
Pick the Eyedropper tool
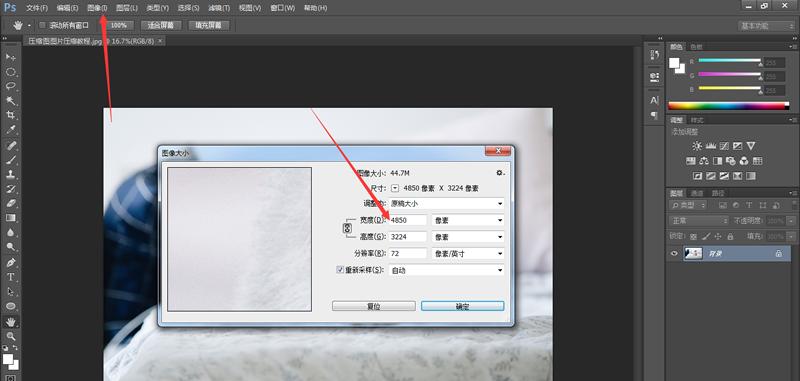(11, 130)
